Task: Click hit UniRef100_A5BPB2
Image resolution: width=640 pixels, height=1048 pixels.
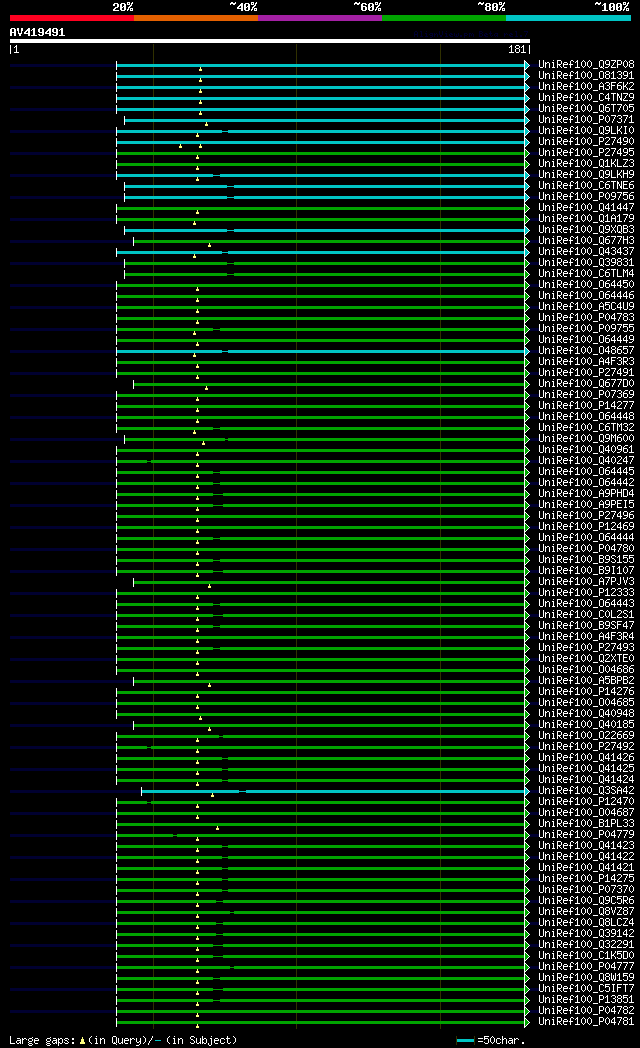Action: (587, 680)
